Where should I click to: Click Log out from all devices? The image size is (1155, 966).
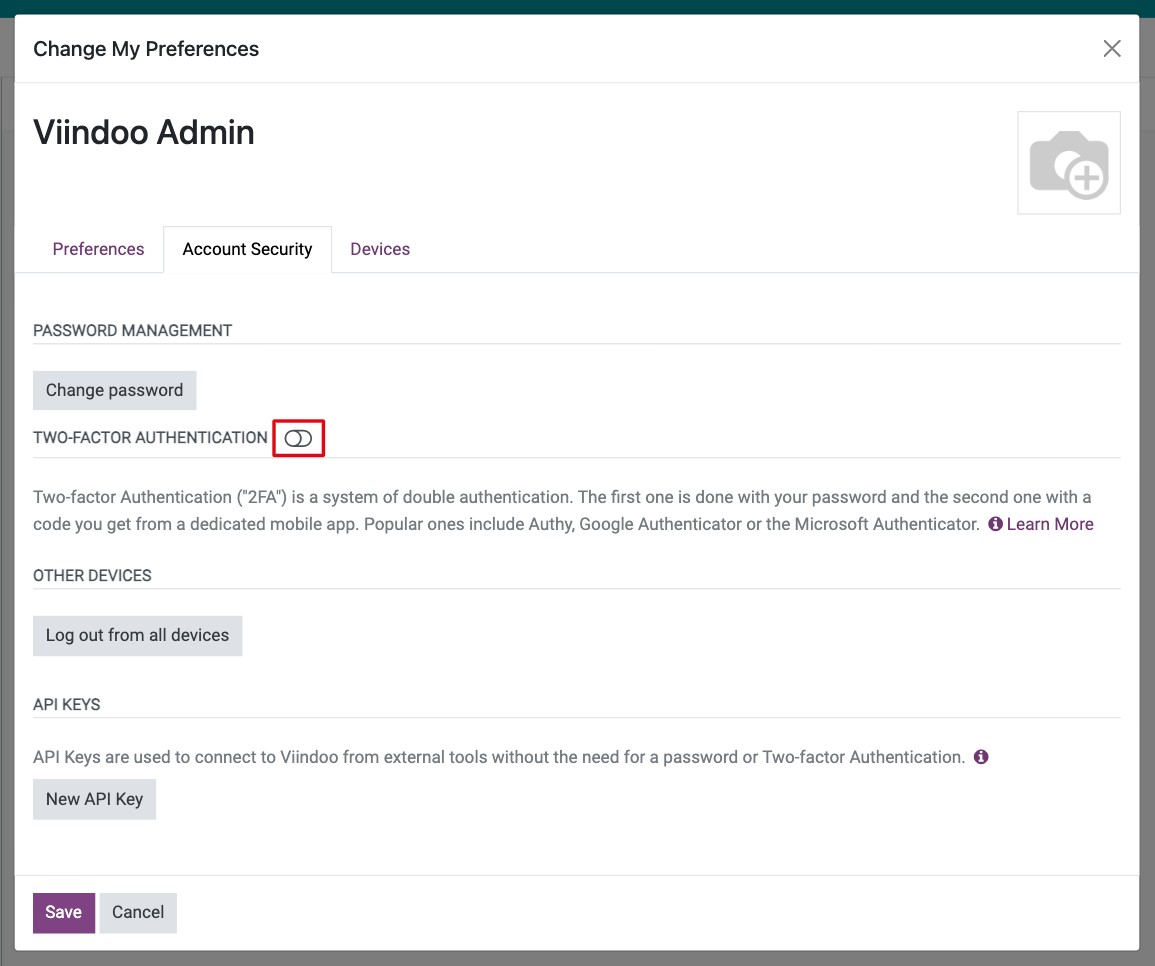coord(138,635)
